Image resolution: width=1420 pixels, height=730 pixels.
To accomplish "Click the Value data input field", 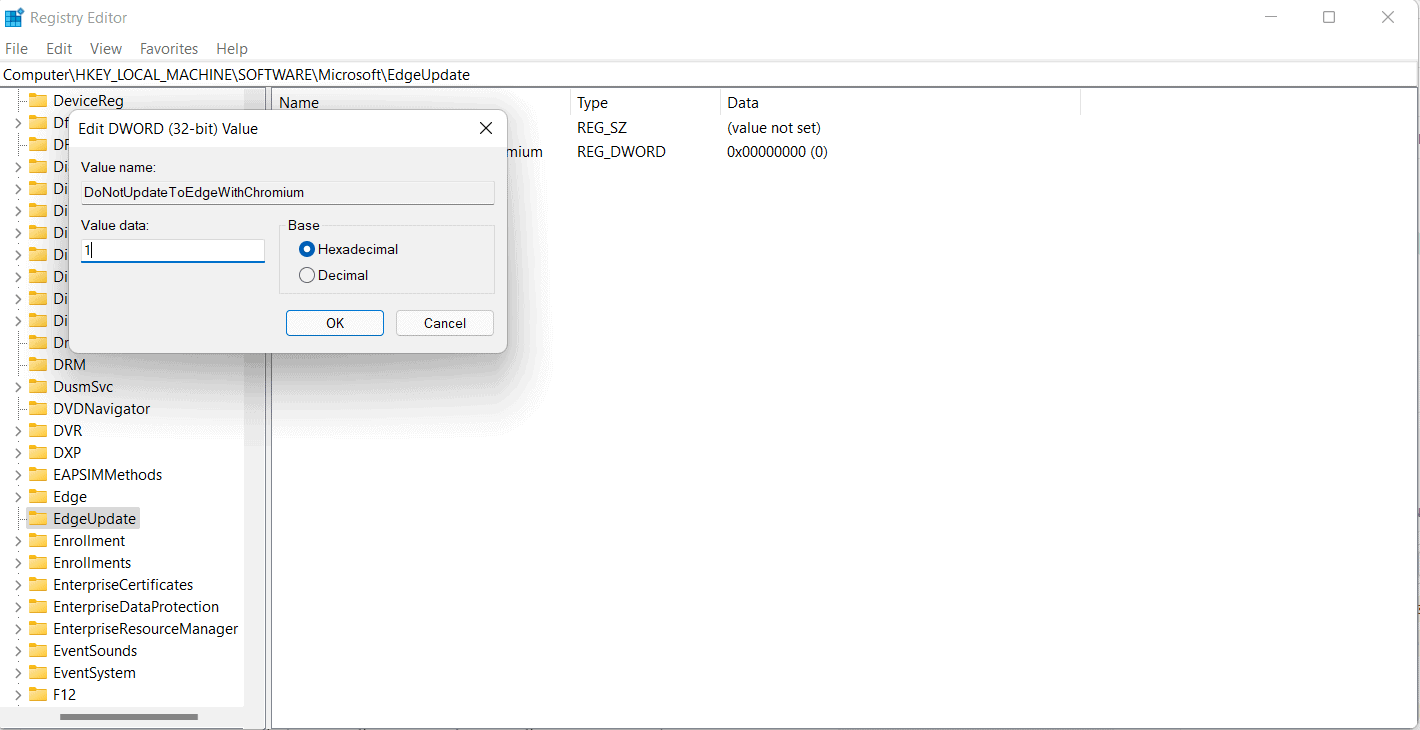I will [x=173, y=250].
